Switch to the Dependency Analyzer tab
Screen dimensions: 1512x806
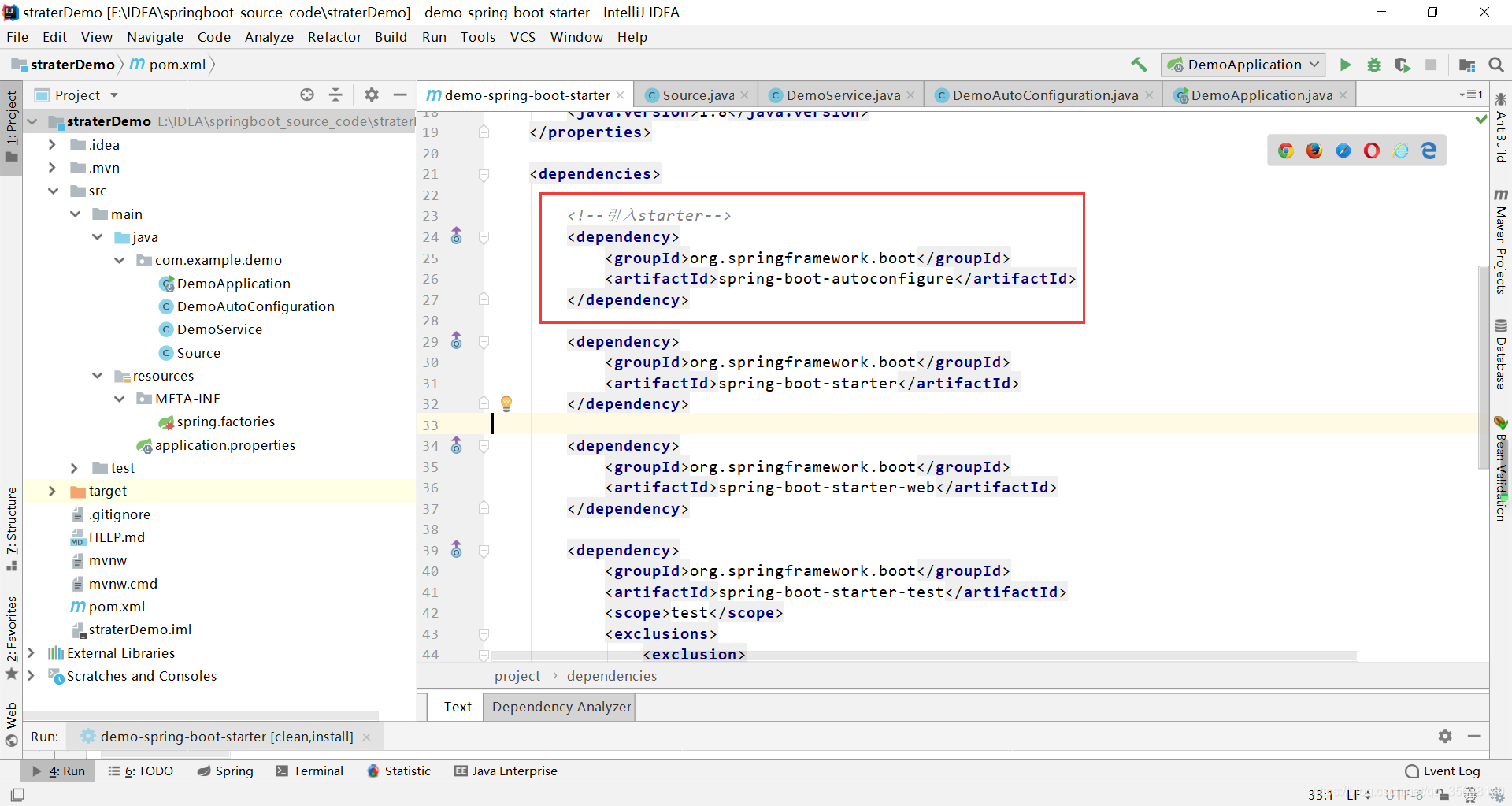[x=561, y=707]
